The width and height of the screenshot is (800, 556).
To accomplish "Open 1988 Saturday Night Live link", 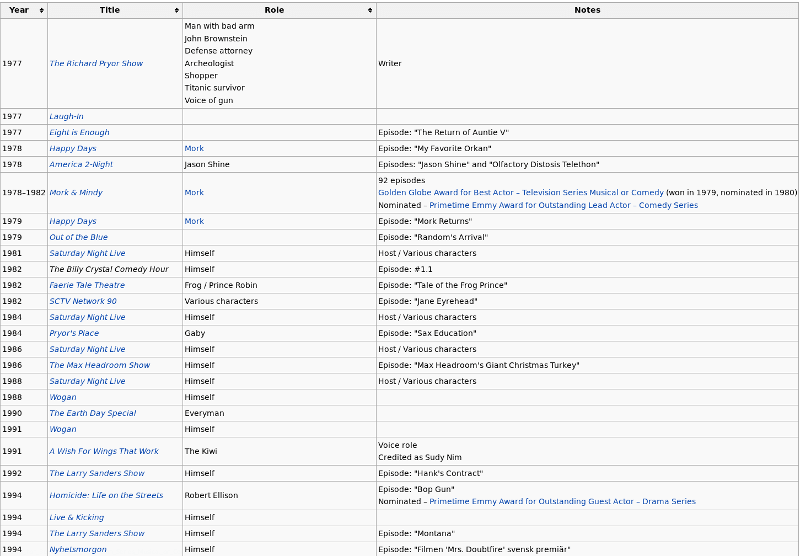I will coord(87,381).
